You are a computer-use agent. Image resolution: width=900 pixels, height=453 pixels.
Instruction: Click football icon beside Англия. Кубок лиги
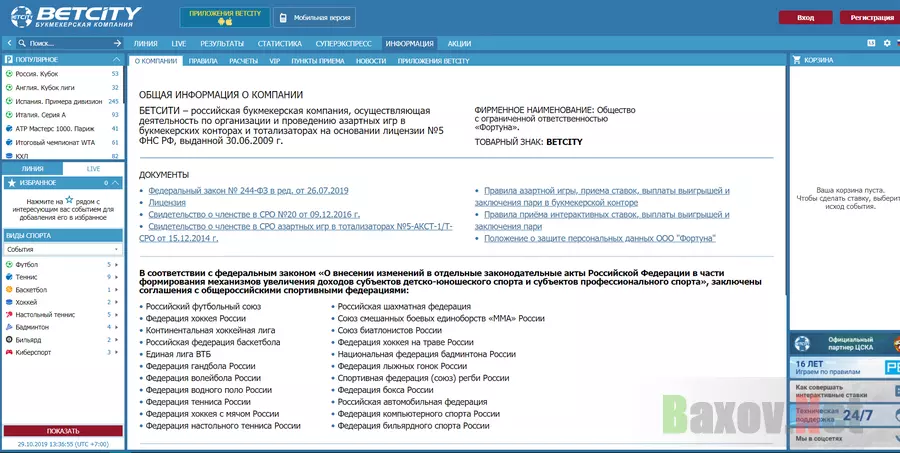(x=9, y=88)
